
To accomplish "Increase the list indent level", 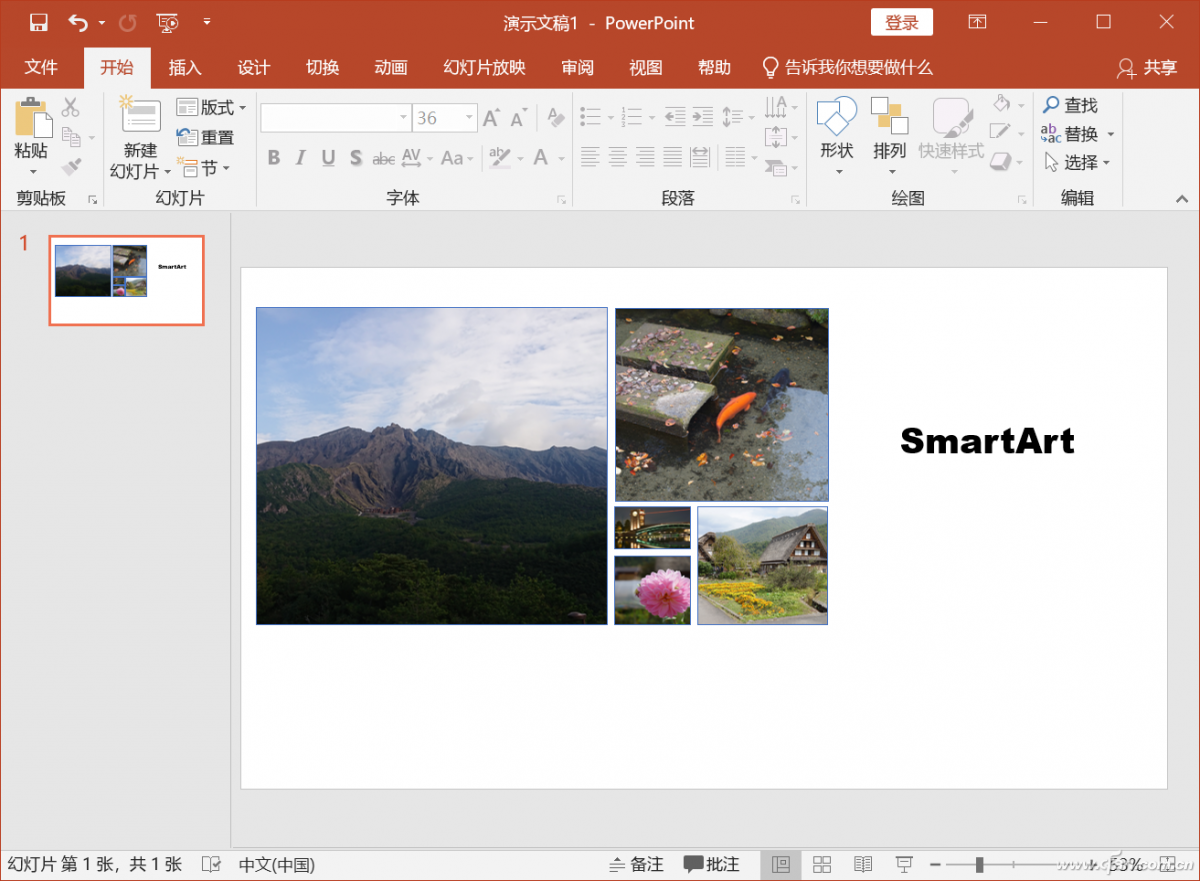I will point(703,117).
